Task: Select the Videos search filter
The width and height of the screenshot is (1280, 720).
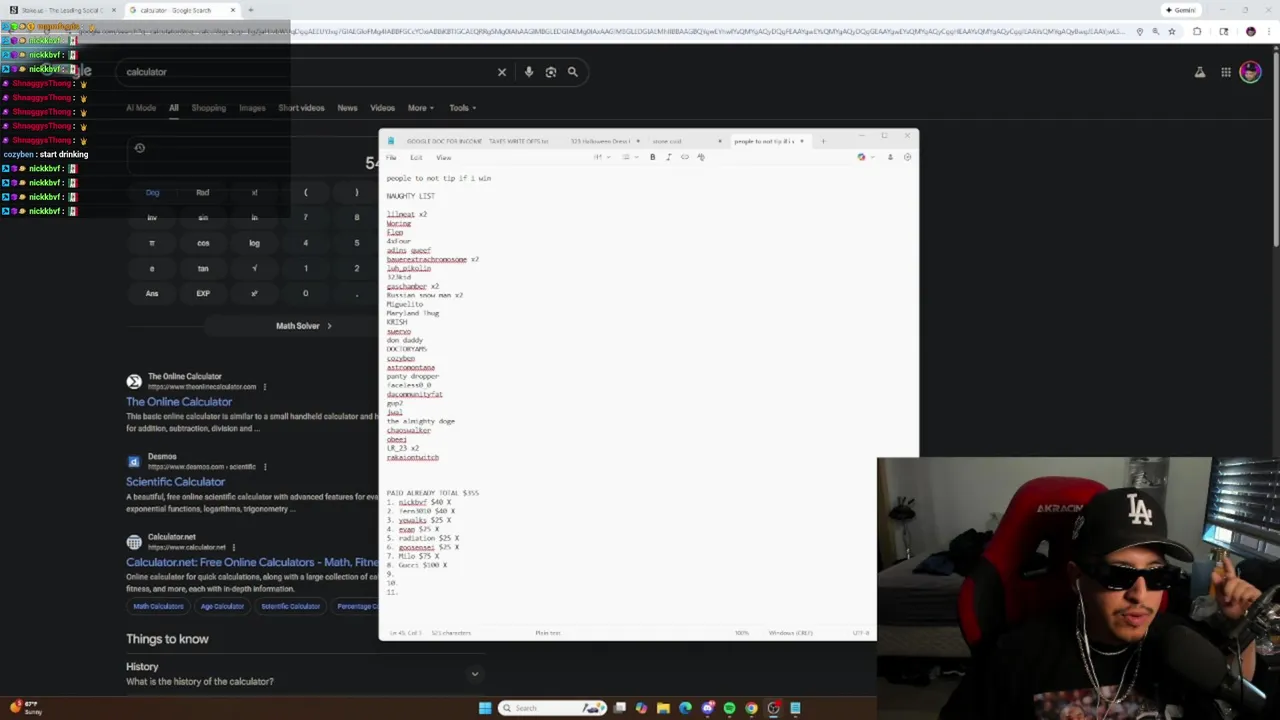Action: (382, 108)
